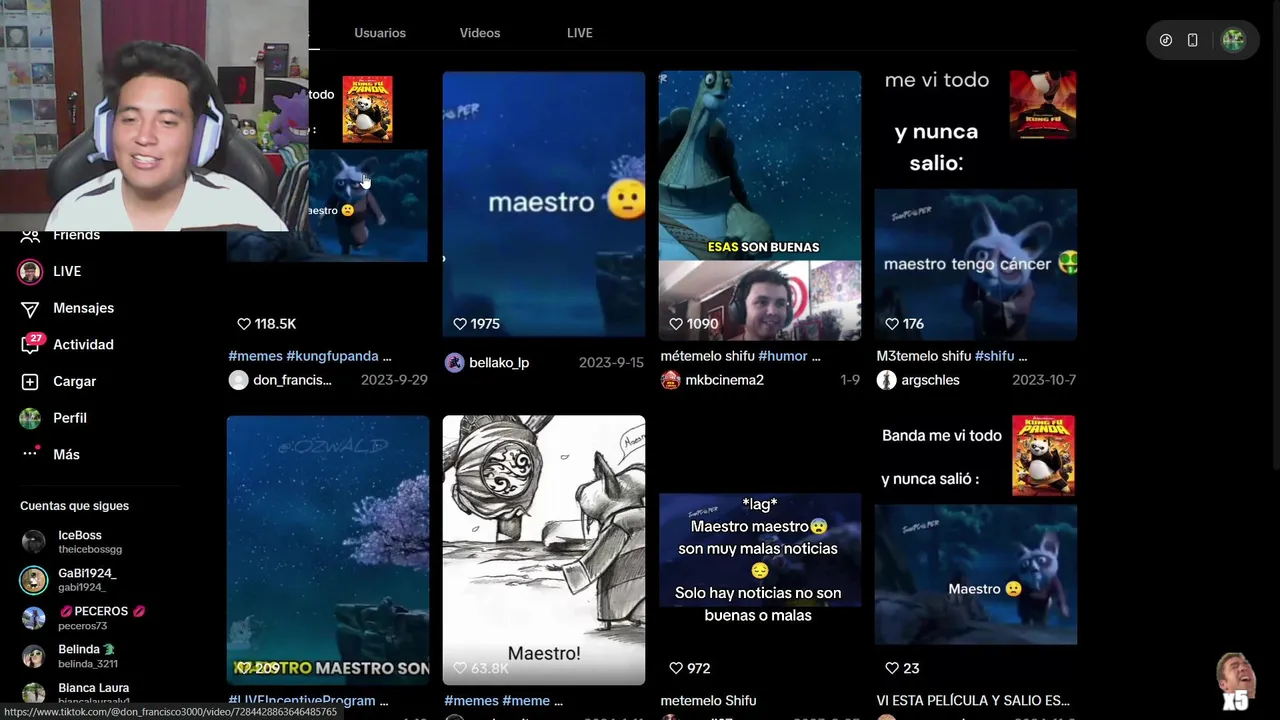This screenshot has height=720, width=1280.
Task: Click the 'VI ESTA PELÍCULA Y SALIO ES...' caption
Action: (973, 701)
